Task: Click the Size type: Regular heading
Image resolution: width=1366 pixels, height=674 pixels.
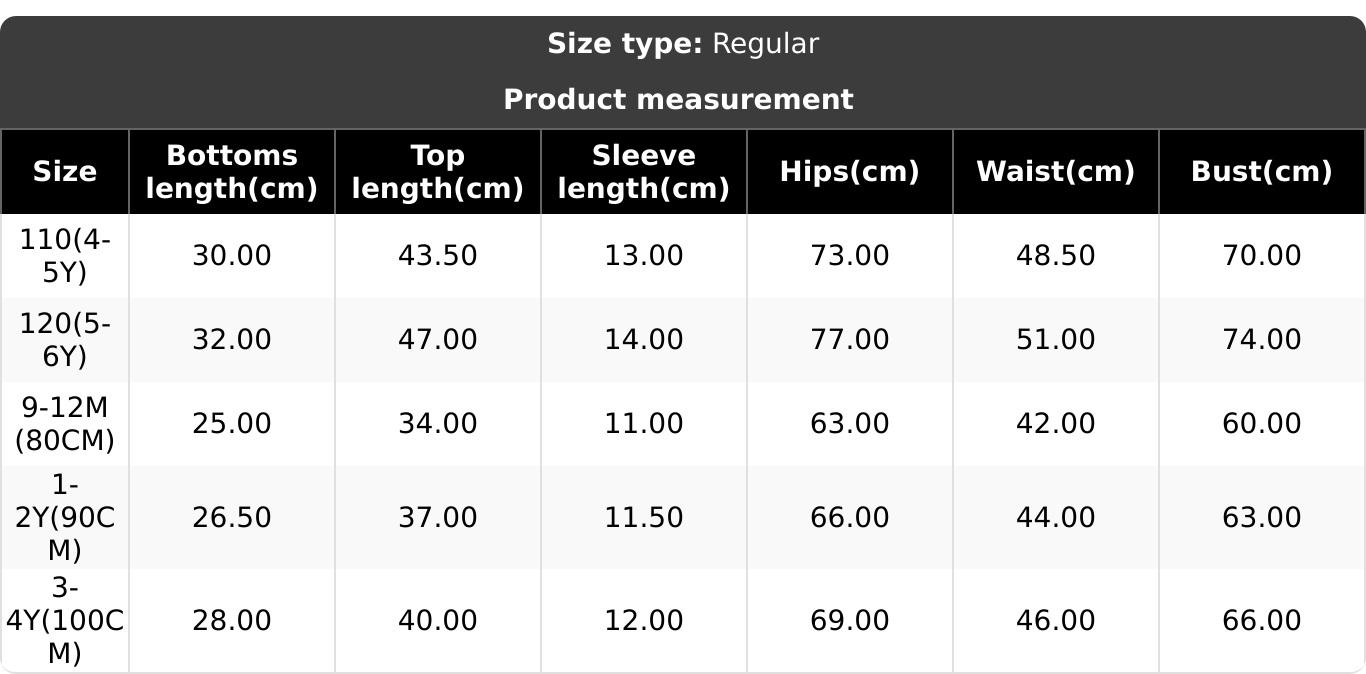Action: click(x=683, y=44)
